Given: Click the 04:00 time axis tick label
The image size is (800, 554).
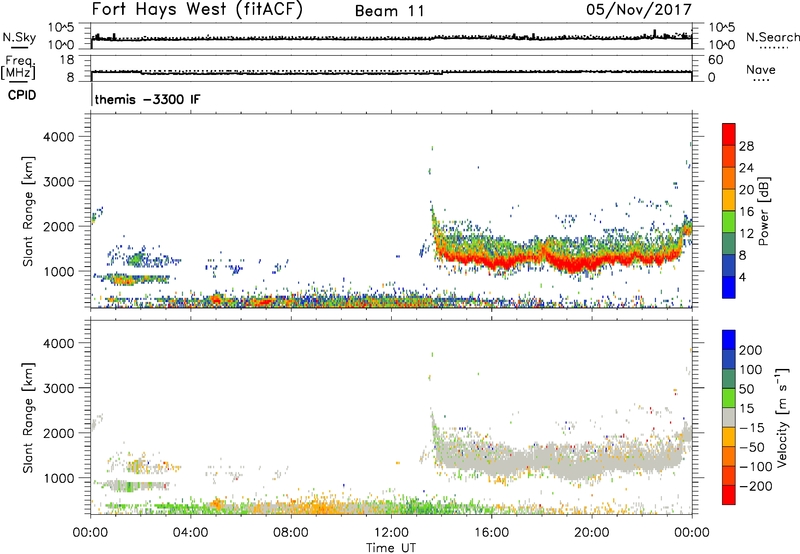Looking at the screenshot, I should 190,533.
